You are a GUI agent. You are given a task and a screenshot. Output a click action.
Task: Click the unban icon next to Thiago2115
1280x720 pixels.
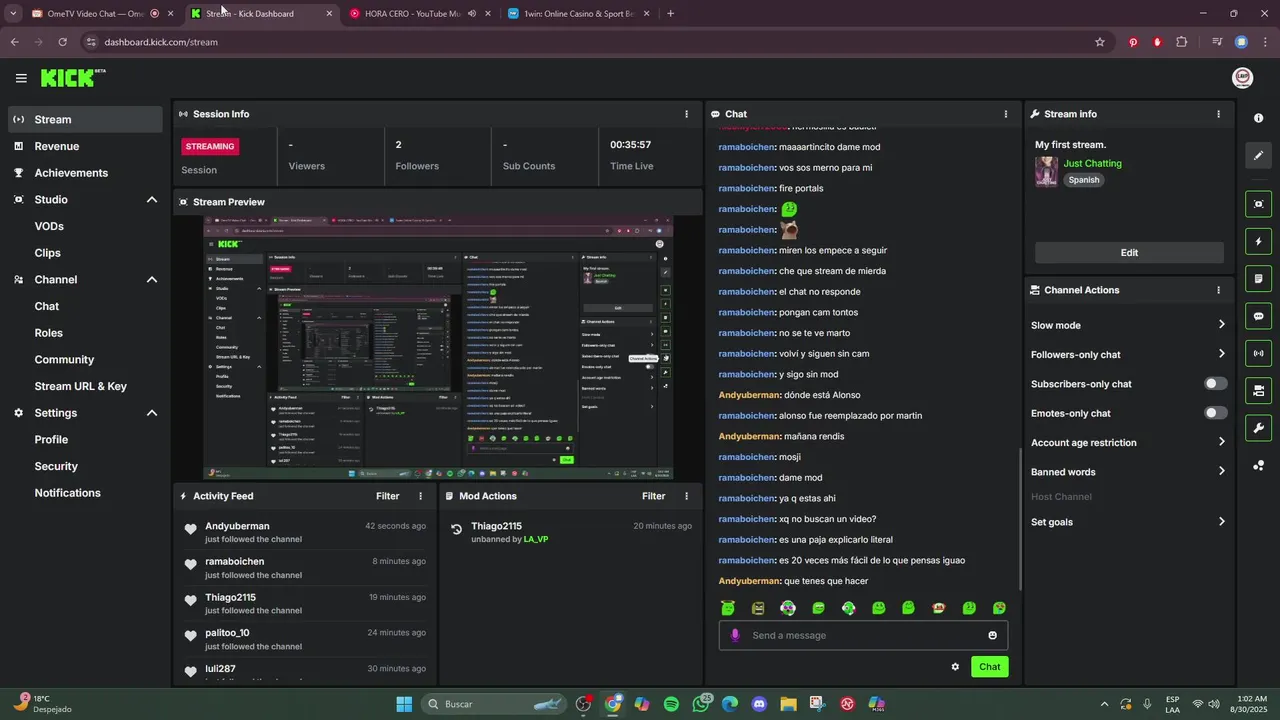(456, 529)
